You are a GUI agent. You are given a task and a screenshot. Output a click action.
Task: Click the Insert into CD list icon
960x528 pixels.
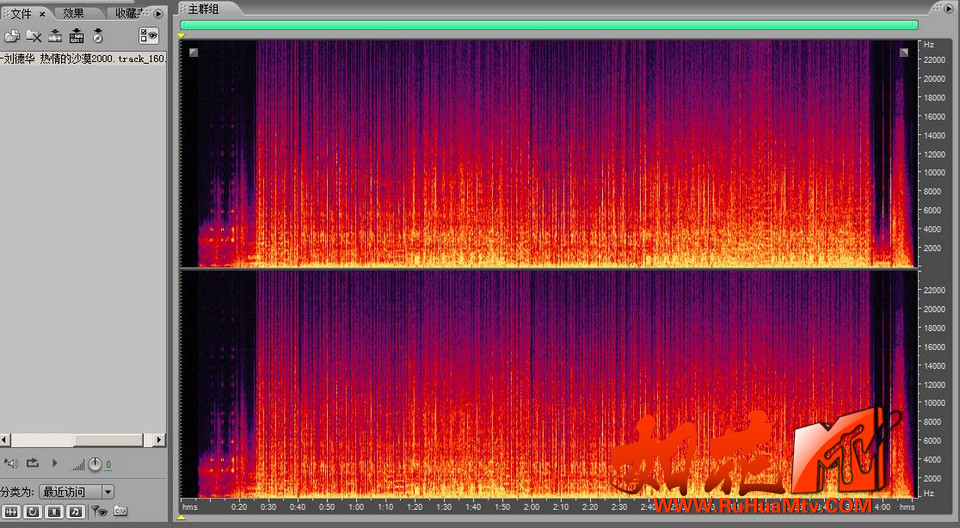[77, 36]
